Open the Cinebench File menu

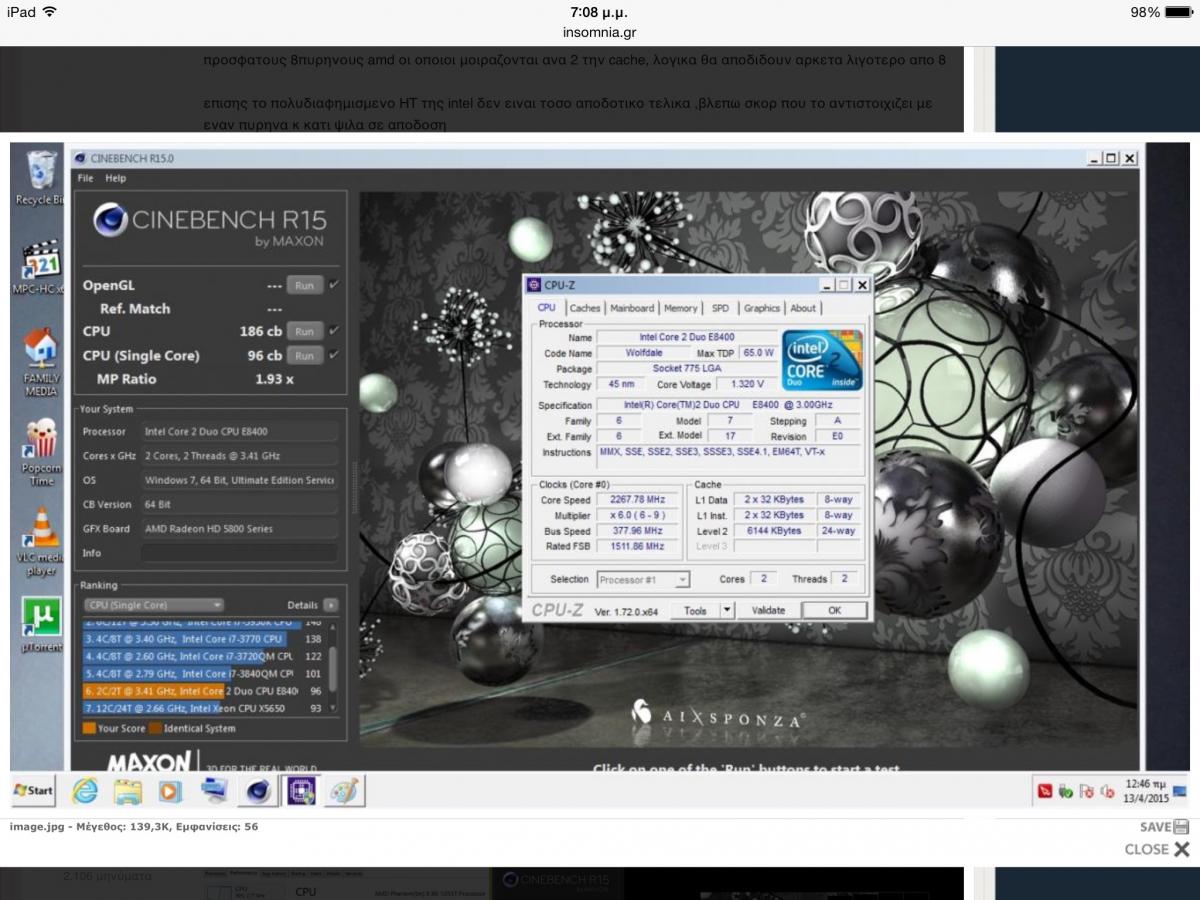click(x=85, y=178)
